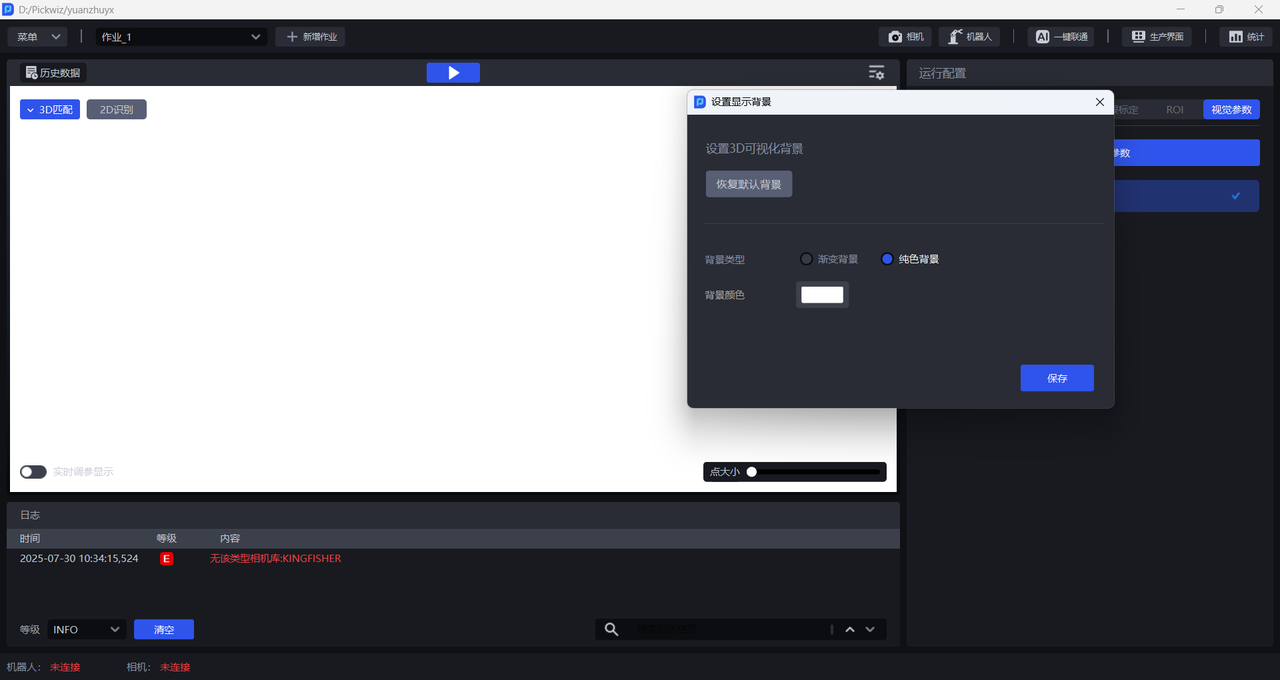Expand the 菜单 menu dropdown
The width and height of the screenshot is (1280, 680).
[x=38, y=37]
